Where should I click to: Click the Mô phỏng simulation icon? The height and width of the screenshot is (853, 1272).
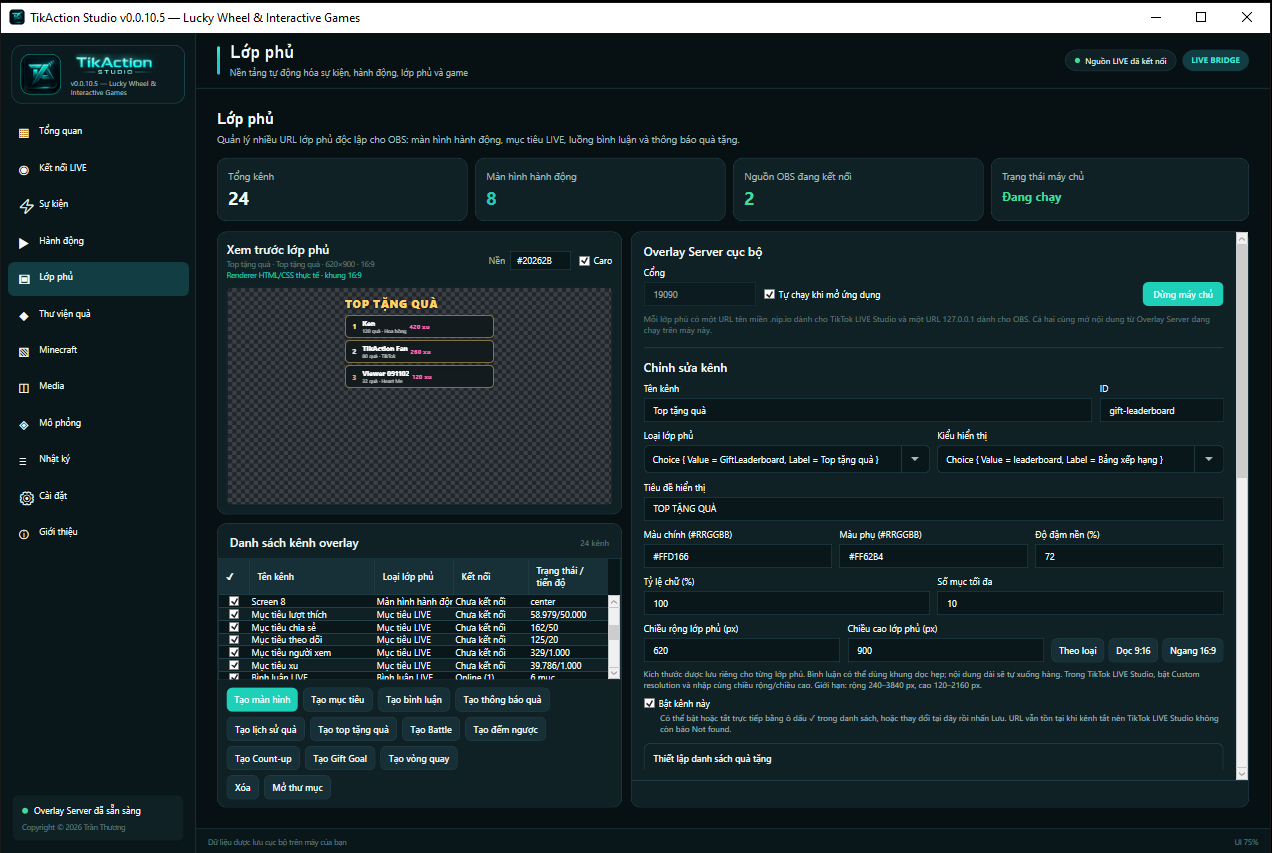24,424
